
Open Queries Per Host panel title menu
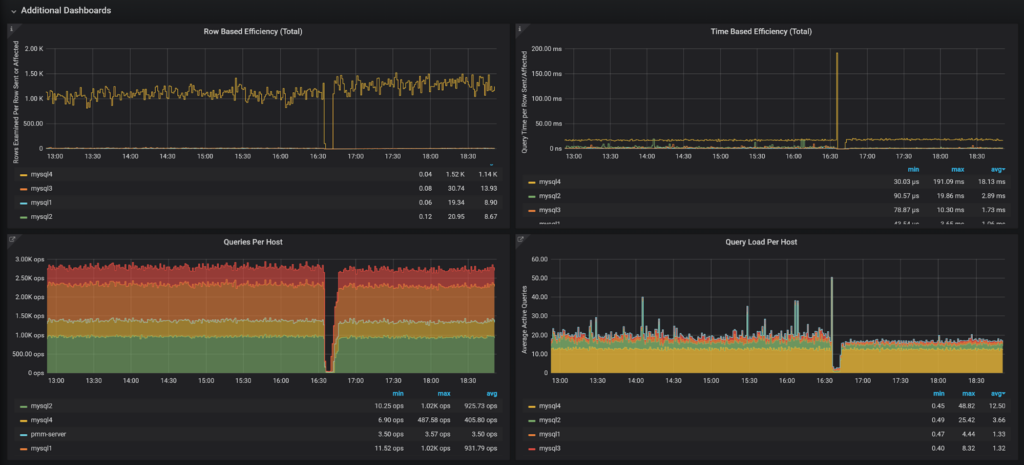[x=254, y=241]
